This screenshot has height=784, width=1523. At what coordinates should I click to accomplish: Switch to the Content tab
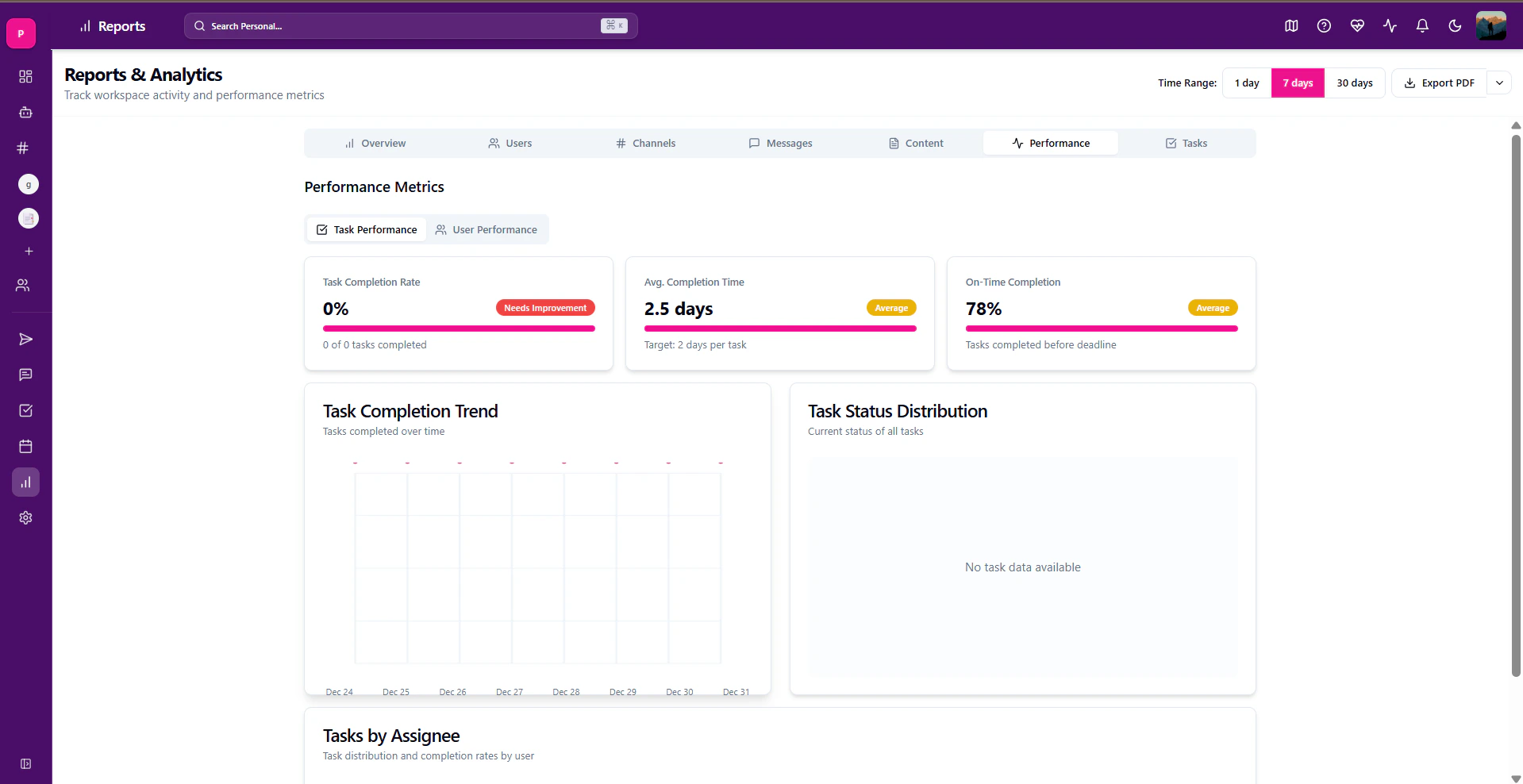915,143
